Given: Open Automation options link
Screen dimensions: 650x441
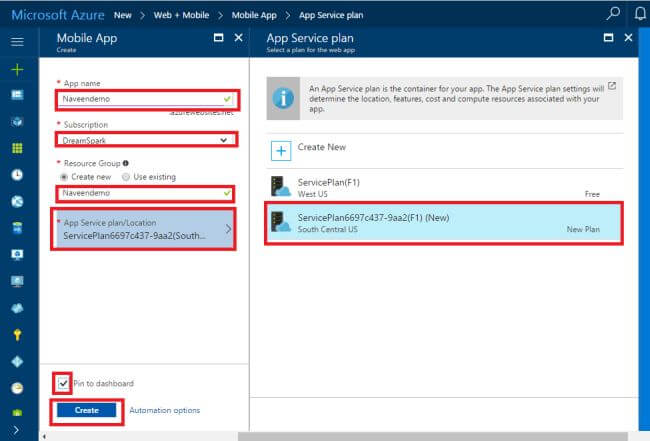Looking at the screenshot, I should (x=165, y=410).
